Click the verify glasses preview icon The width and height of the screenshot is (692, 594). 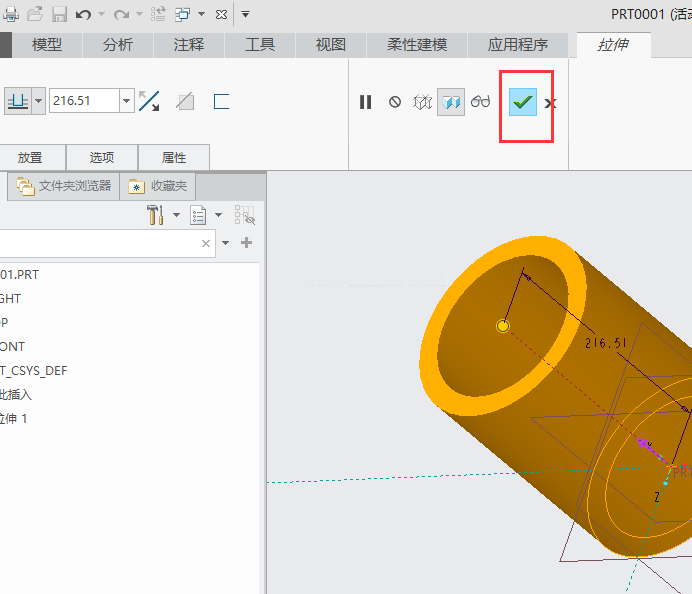[x=481, y=101]
